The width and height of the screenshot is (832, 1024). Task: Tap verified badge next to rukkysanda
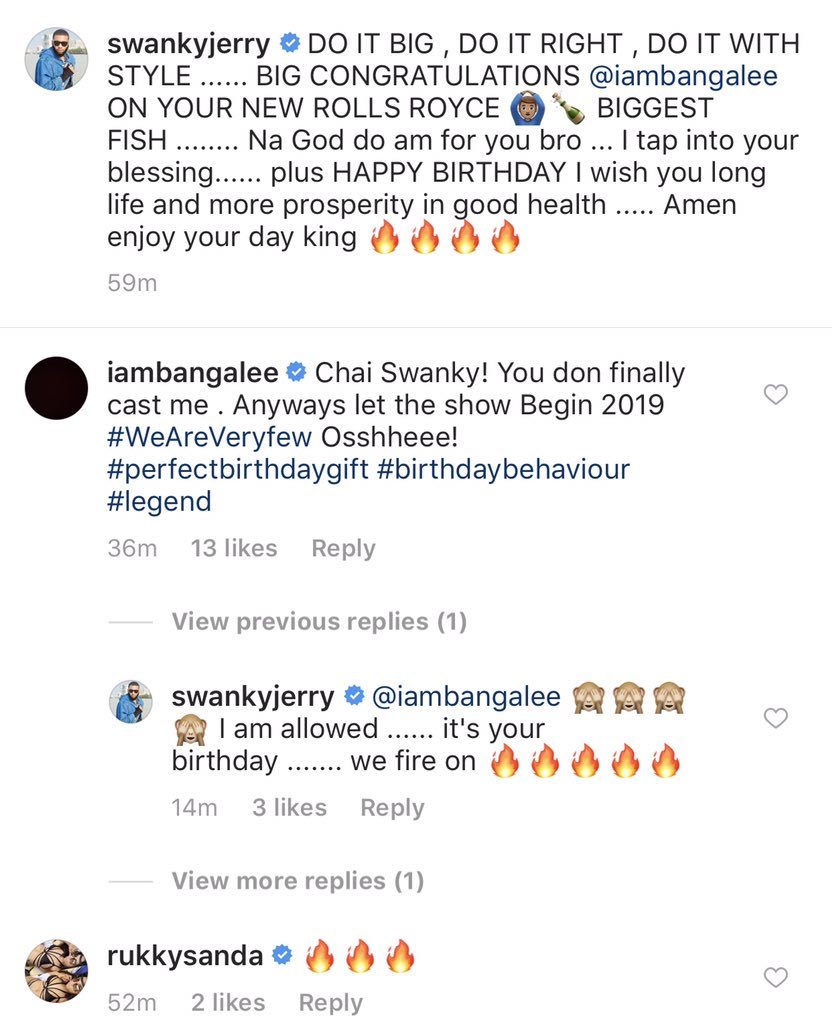tap(281, 957)
